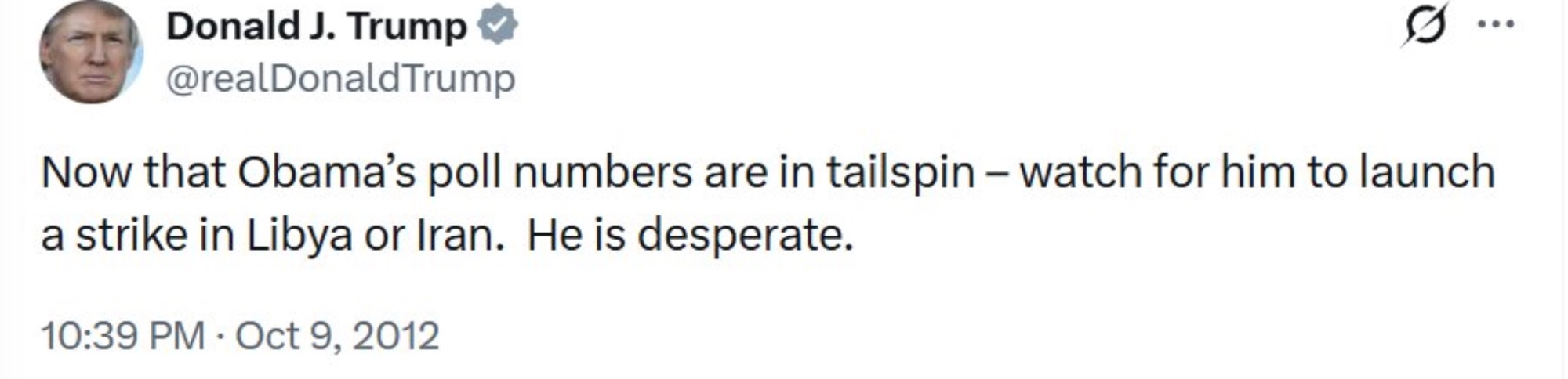The image size is (1568, 379).
Task: Click the 10:39 PM timestamp
Action: (x=122, y=336)
